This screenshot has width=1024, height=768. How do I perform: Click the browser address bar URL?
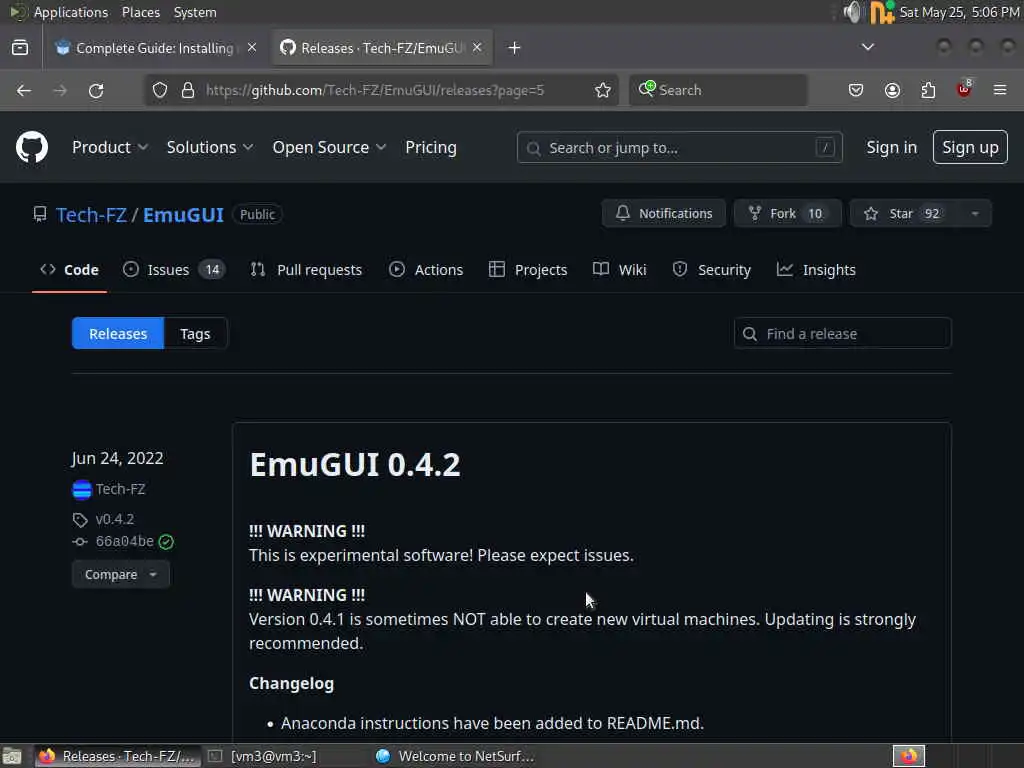(x=375, y=90)
